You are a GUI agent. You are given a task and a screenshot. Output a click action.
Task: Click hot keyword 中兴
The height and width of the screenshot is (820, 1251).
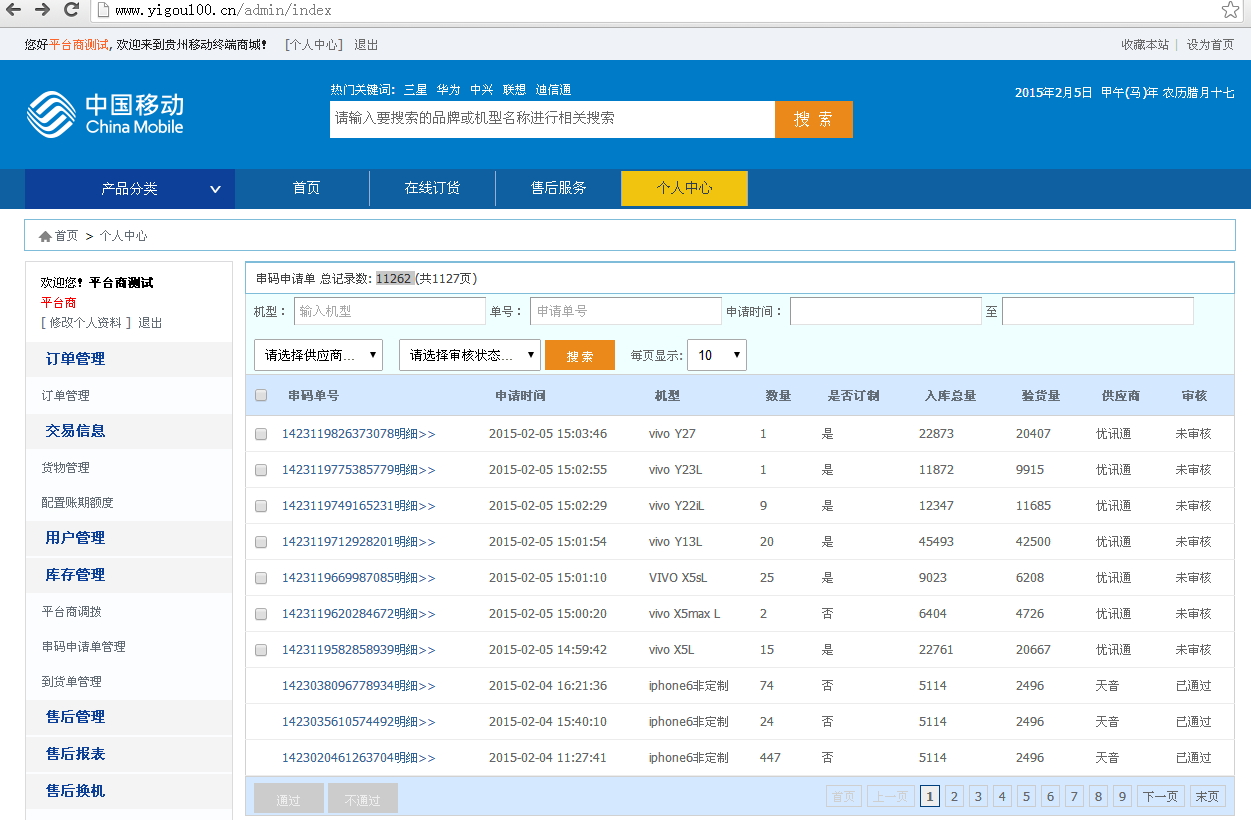click(481, 90)
